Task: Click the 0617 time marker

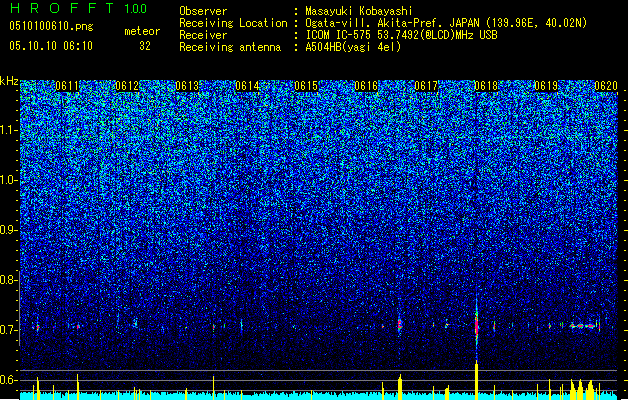Action: click(x=426, y=86)
